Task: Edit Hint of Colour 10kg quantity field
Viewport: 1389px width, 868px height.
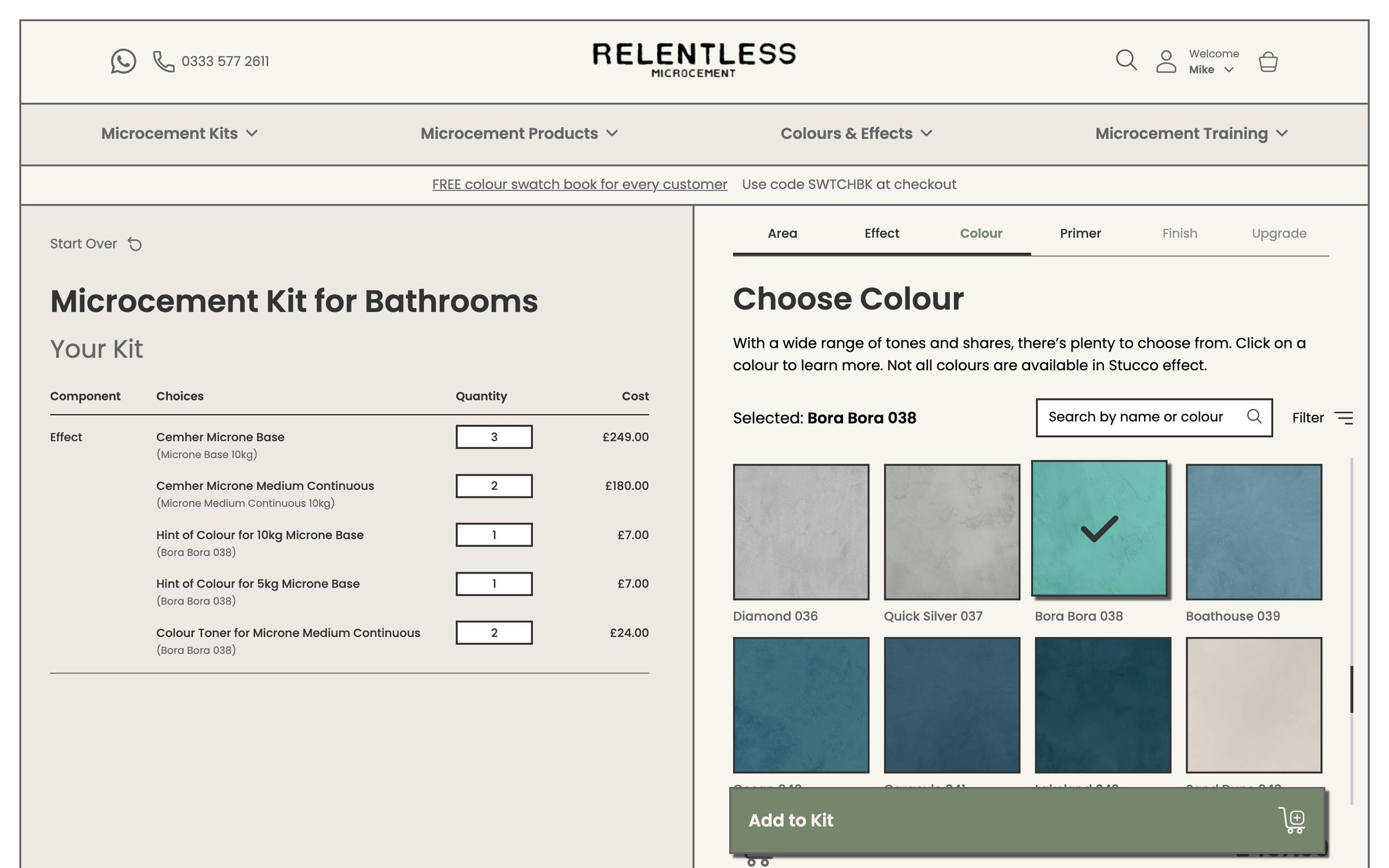Action: coord(494,535)
